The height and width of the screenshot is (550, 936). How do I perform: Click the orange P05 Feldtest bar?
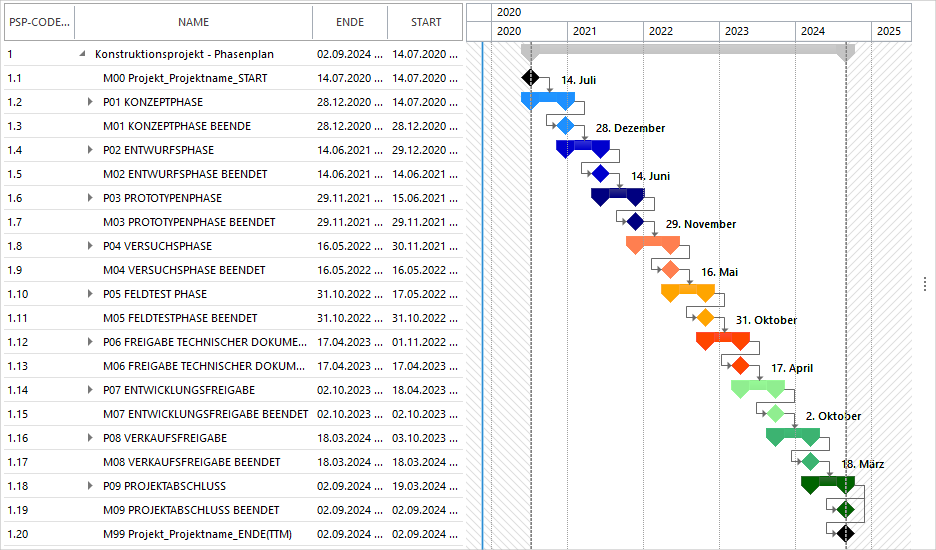tap(688, 290)
